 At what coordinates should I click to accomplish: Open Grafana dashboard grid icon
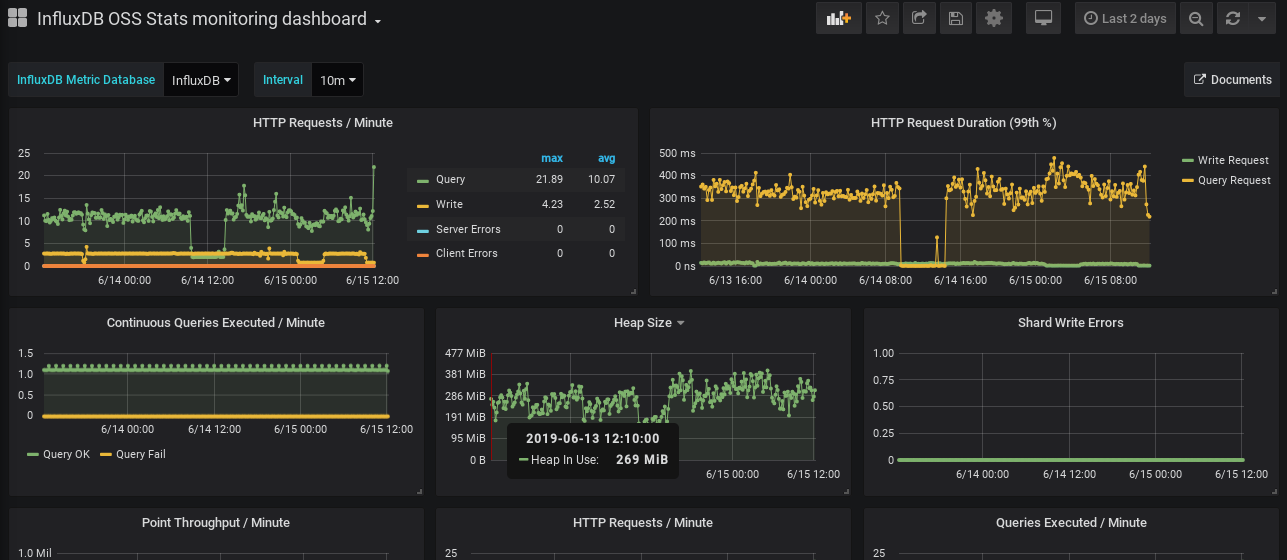(x=18, y=18)
